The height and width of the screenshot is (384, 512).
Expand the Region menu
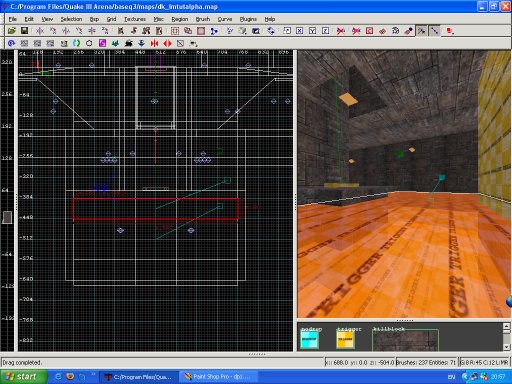tap(180, 19)
